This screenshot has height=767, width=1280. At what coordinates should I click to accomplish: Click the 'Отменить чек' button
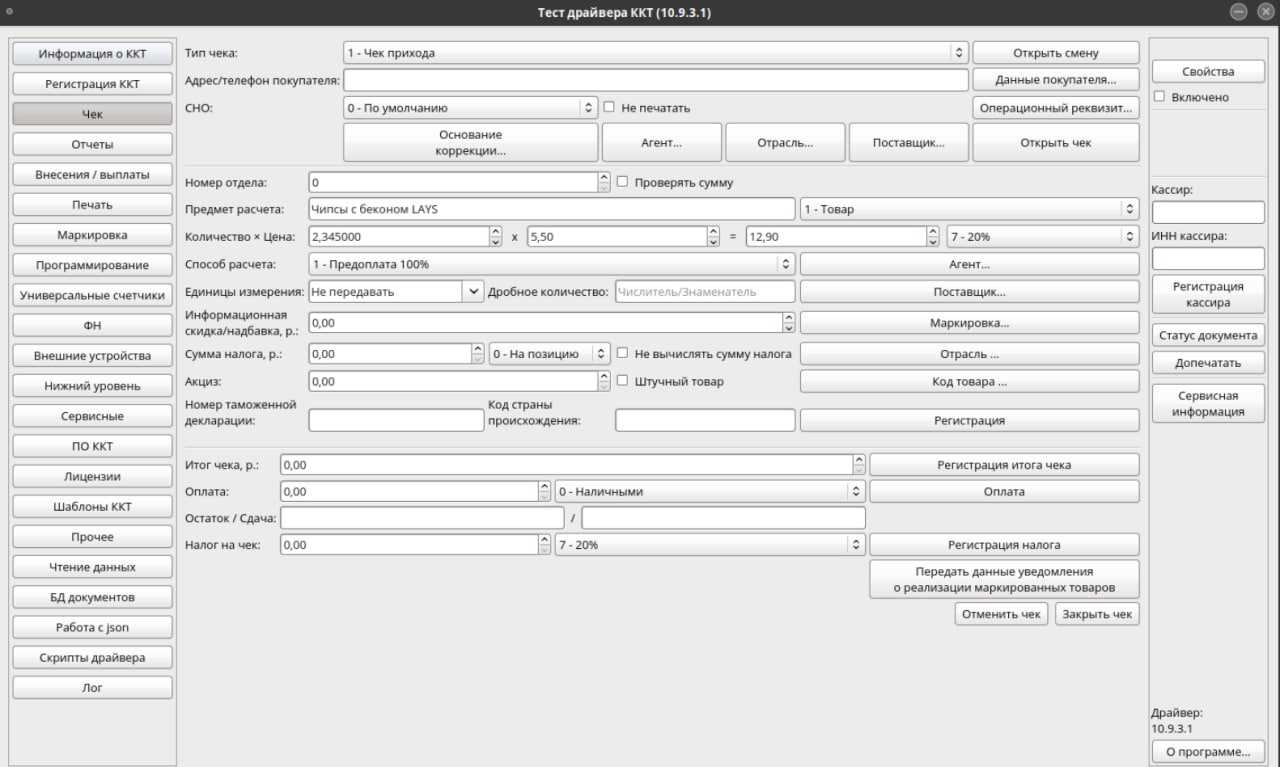click(x=1001, y=614)
